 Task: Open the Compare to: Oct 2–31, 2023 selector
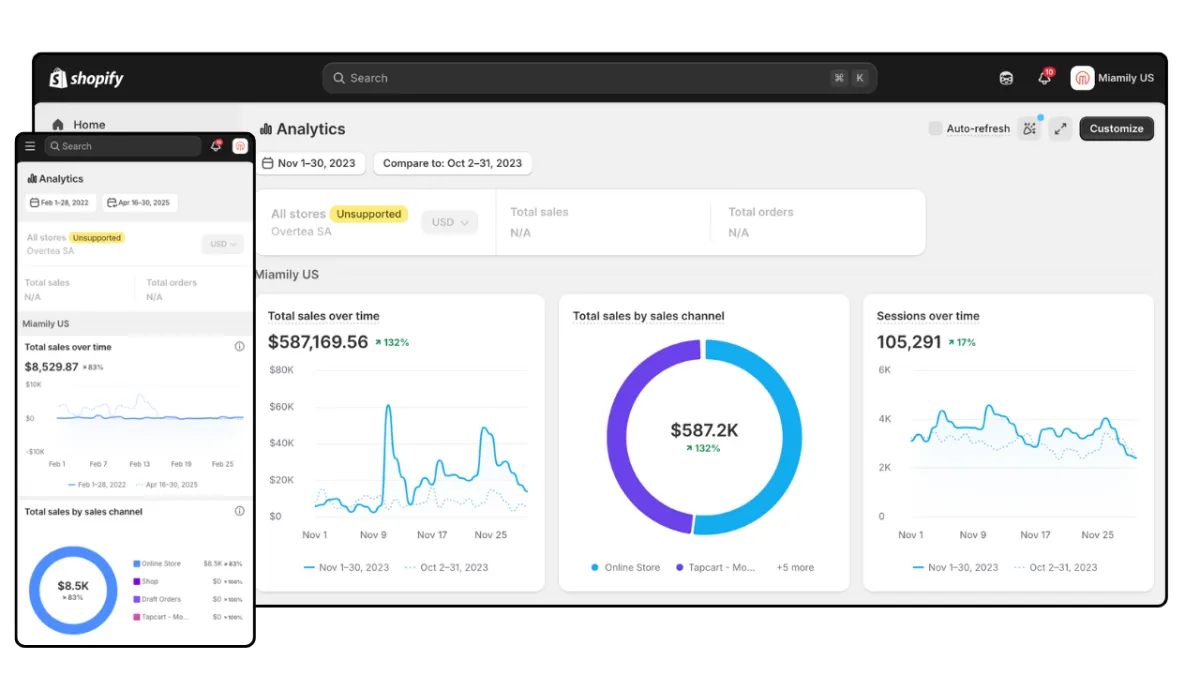pyautogui.click(x=452, y=163)
